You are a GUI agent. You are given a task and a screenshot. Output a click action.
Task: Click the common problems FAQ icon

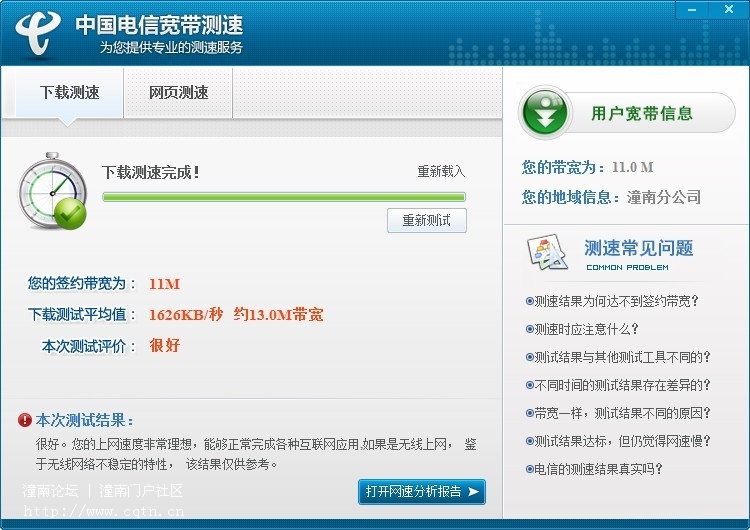548,253
